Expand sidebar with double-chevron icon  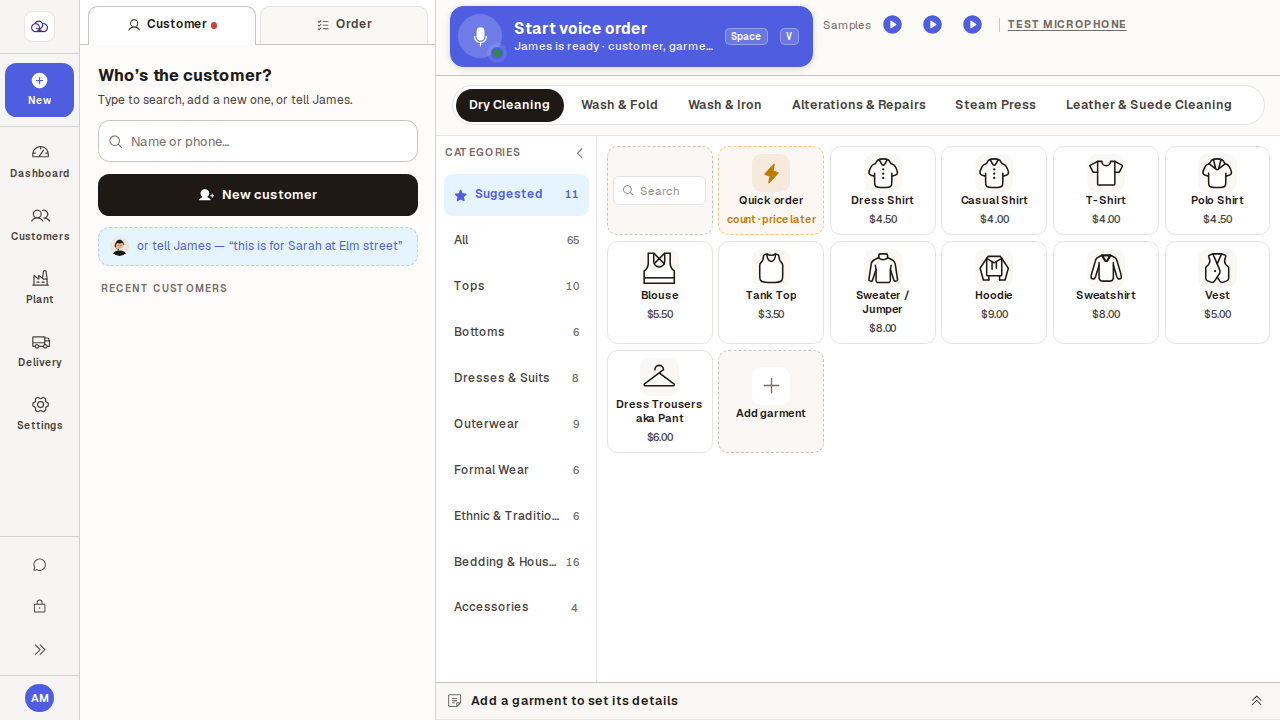(40, 650)
